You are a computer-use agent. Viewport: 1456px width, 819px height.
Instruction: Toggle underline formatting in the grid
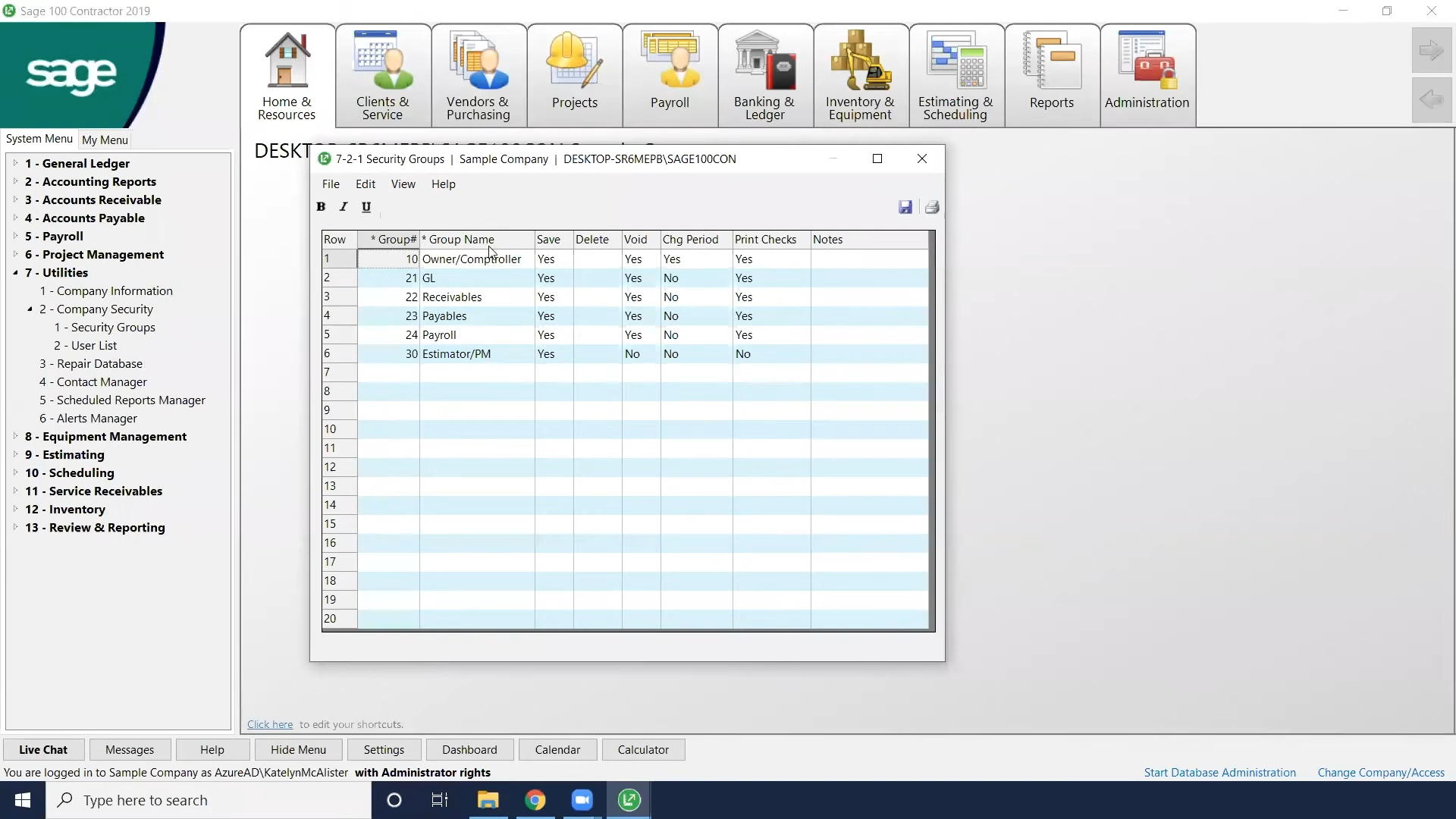[x=366, y=207]
